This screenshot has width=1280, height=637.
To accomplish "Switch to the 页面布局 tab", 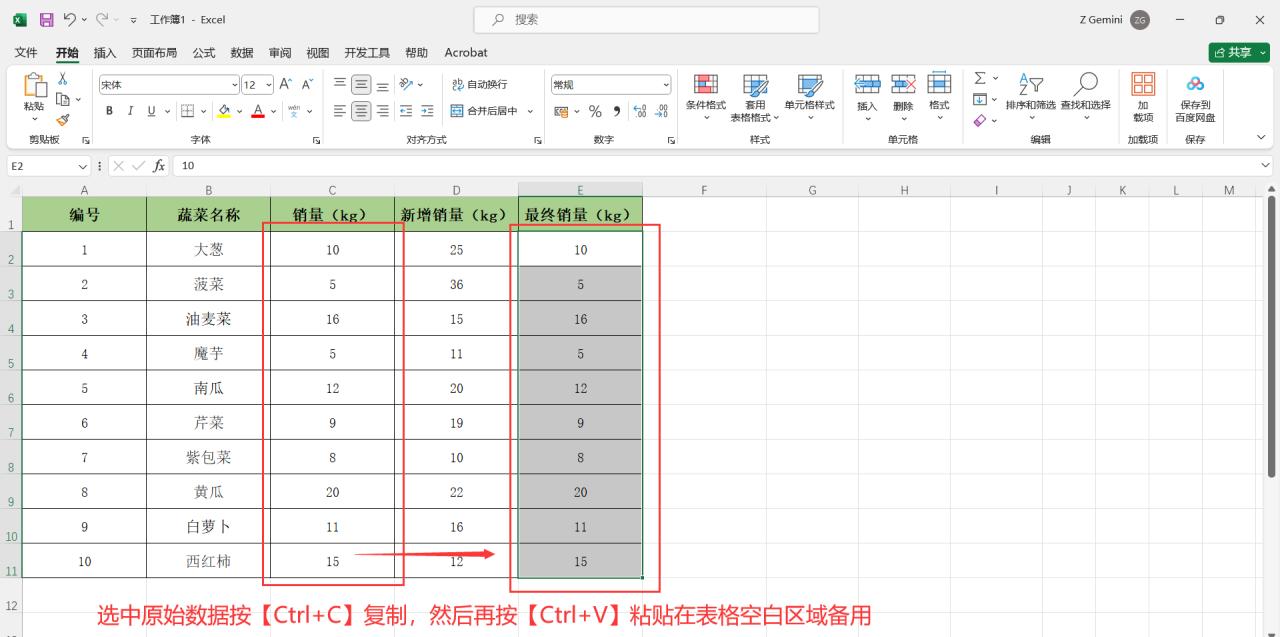I will click(154, 52).
